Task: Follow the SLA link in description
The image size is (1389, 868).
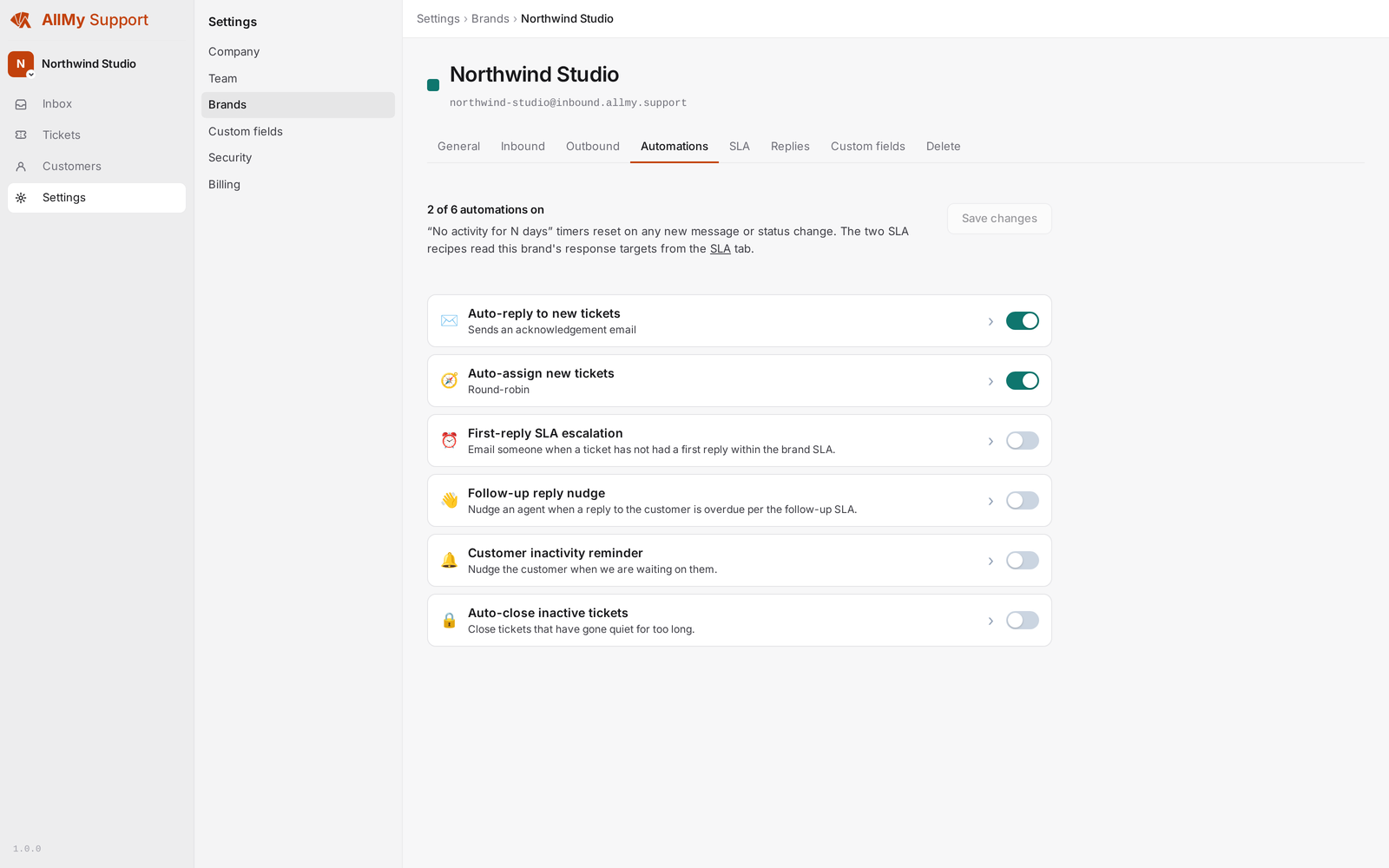Action: [x=721, y=249]
